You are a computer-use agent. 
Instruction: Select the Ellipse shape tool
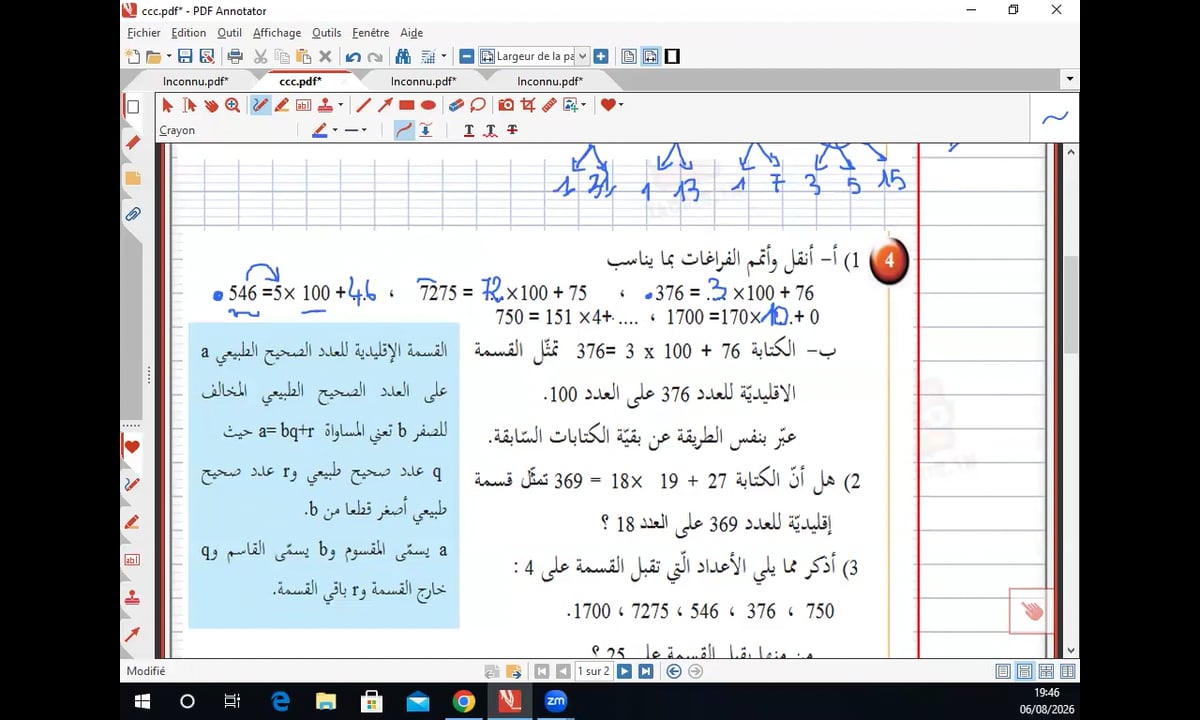click(428, 105)
